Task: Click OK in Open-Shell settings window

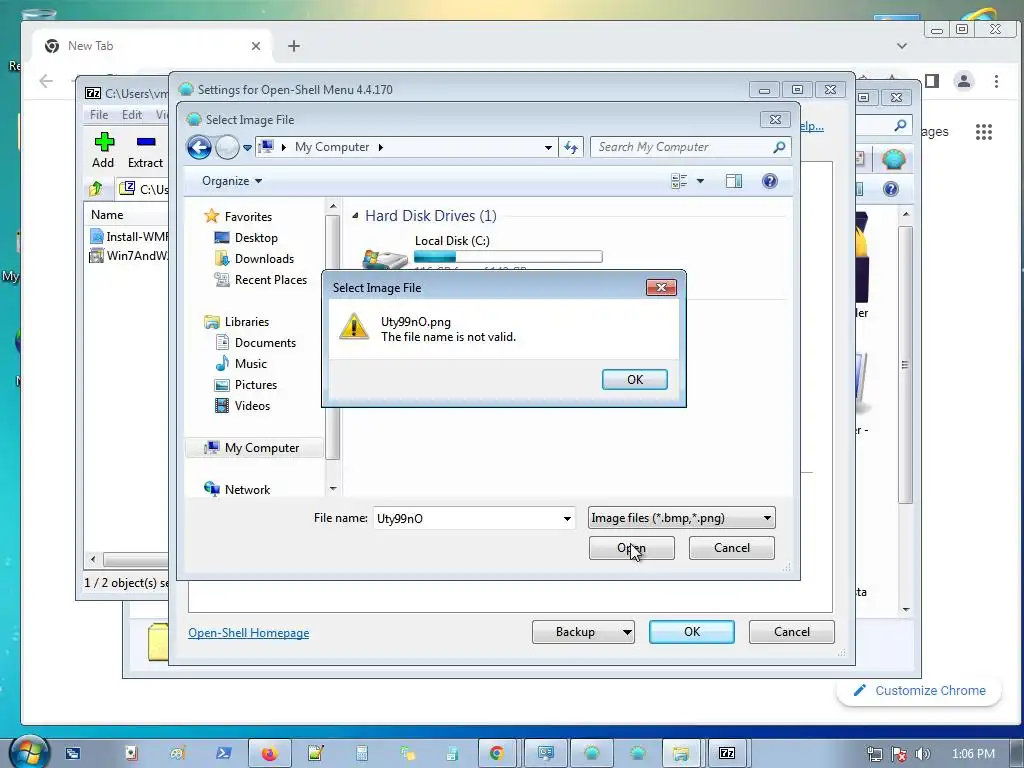Action: [692, 632]
